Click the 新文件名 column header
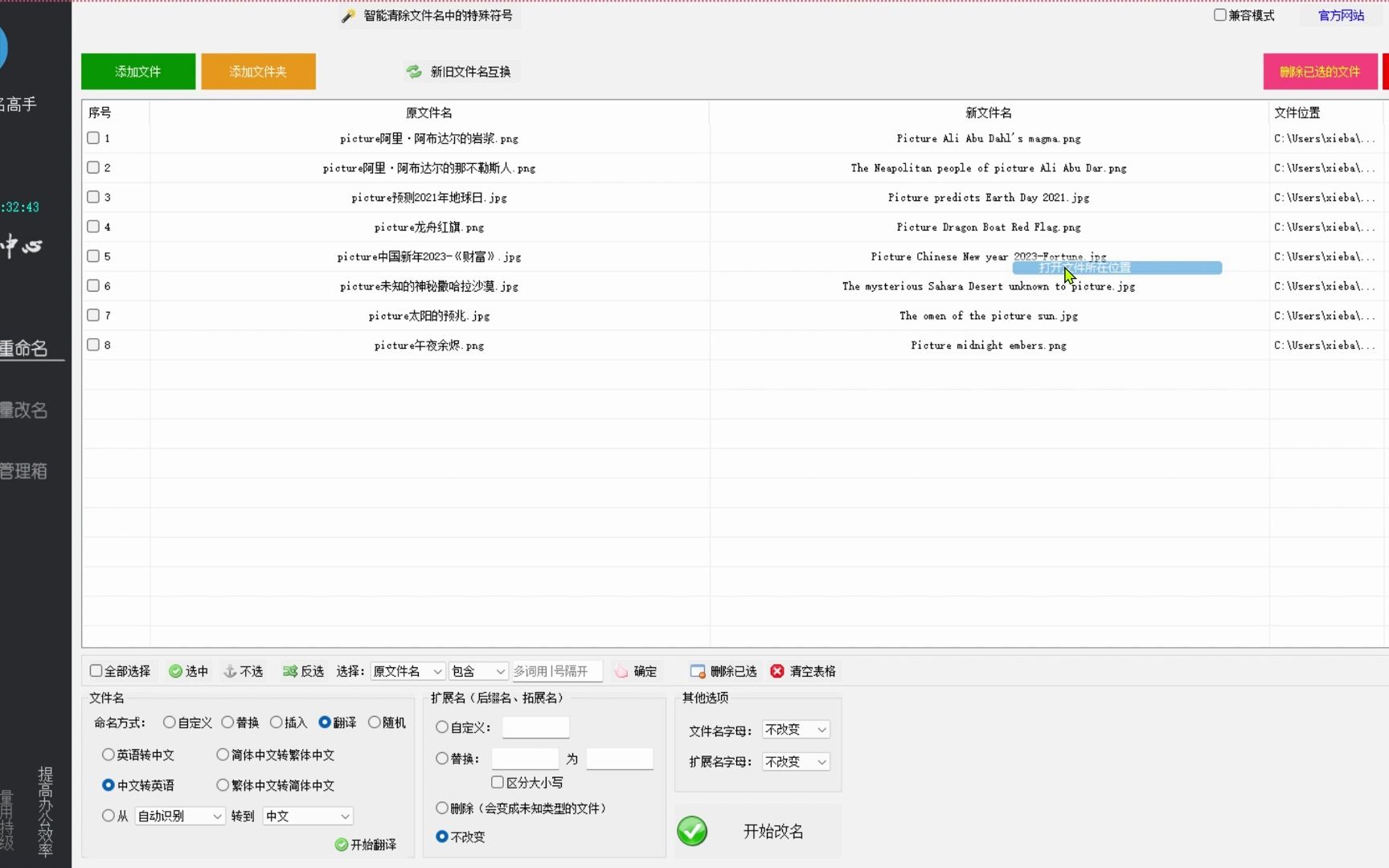The image size is (1389, 868). point(989,113)
